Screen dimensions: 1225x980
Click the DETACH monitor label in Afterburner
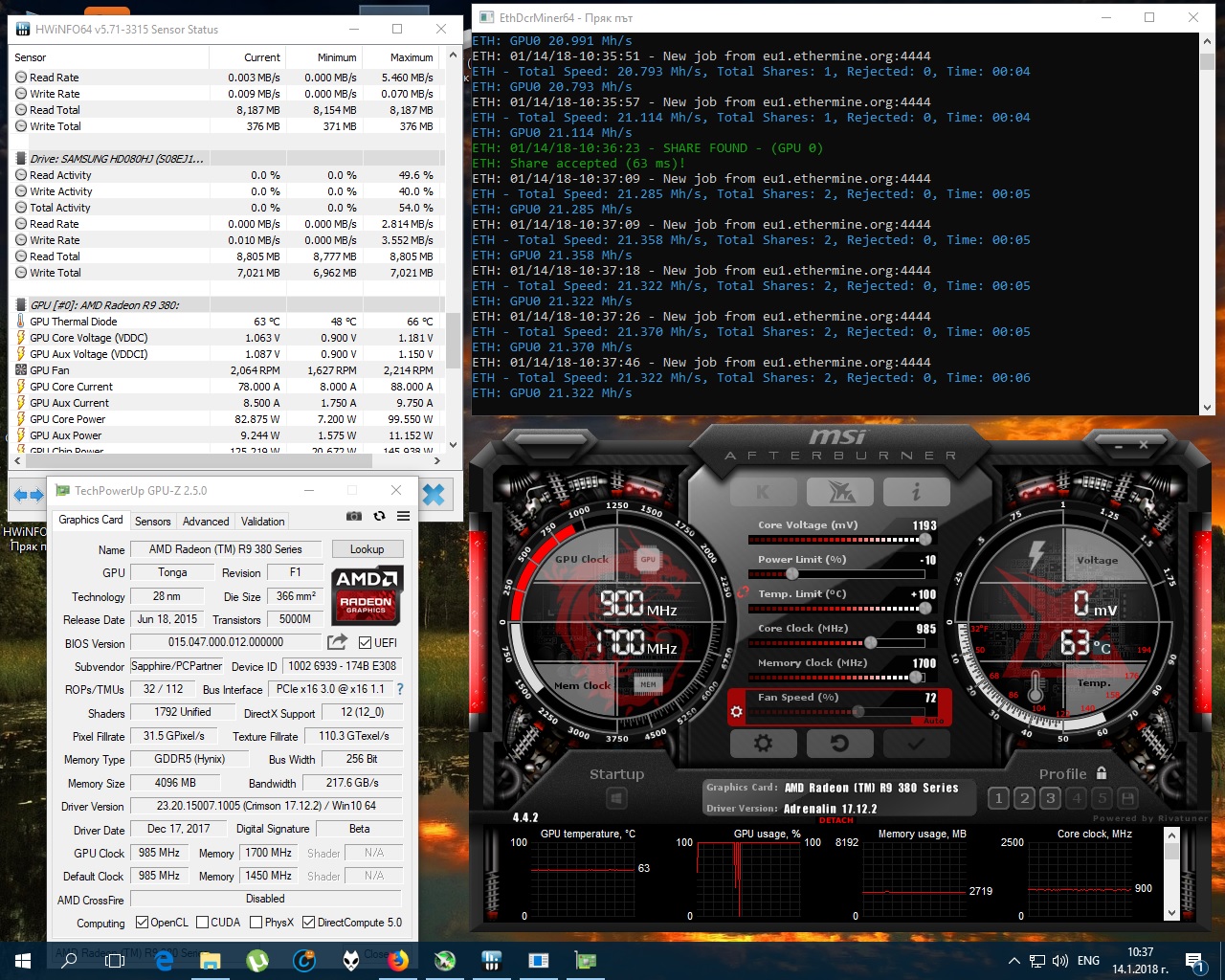pyautogui.click(x=835, y=820)
